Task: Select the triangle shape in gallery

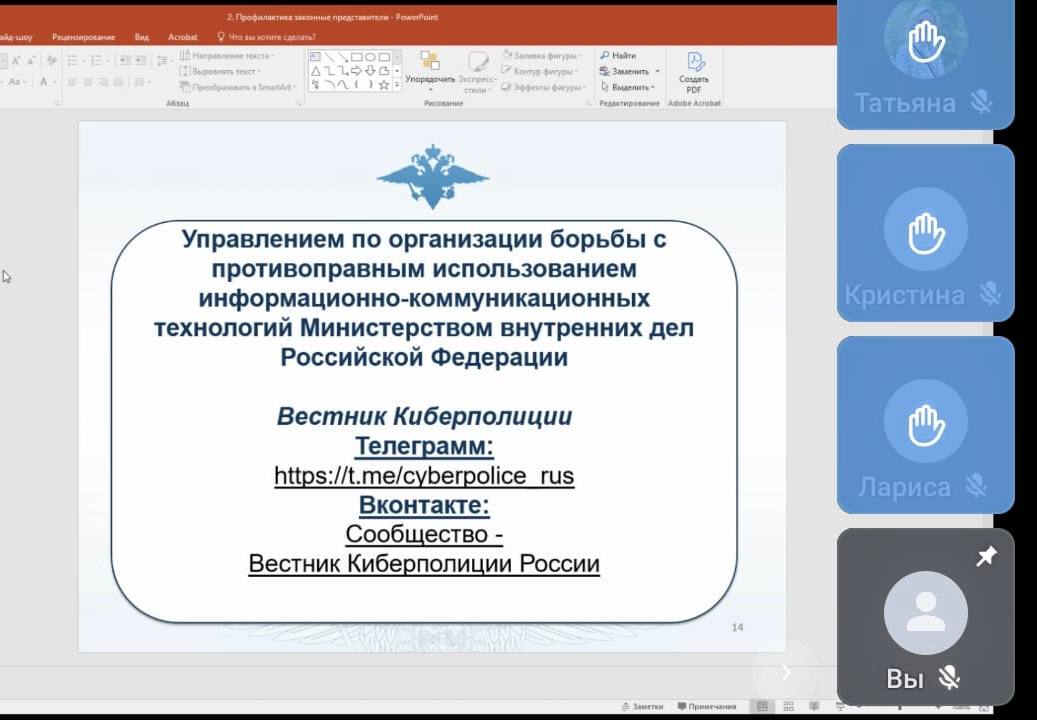Action: coord(315,71)
